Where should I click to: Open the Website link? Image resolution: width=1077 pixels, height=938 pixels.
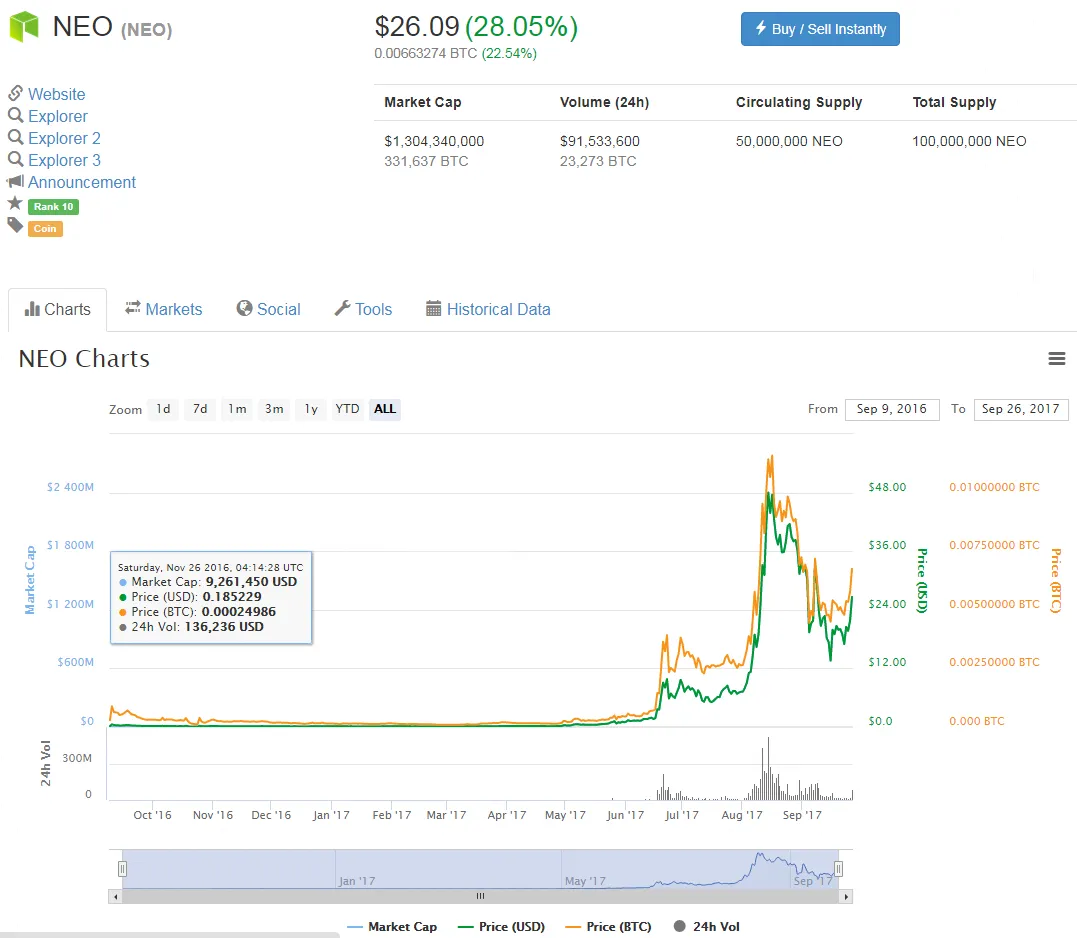coord(56,94)
